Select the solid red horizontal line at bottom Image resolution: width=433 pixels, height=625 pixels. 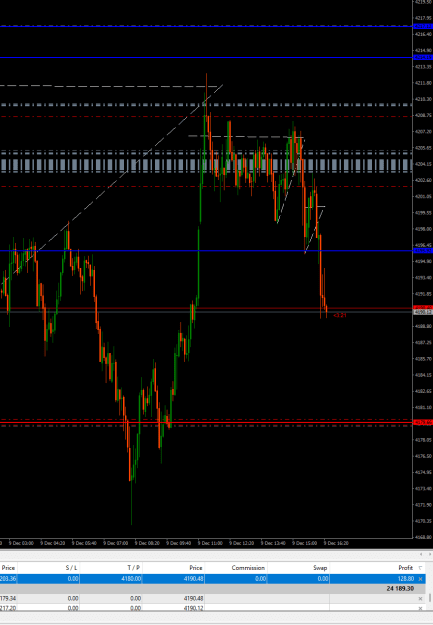206,423
